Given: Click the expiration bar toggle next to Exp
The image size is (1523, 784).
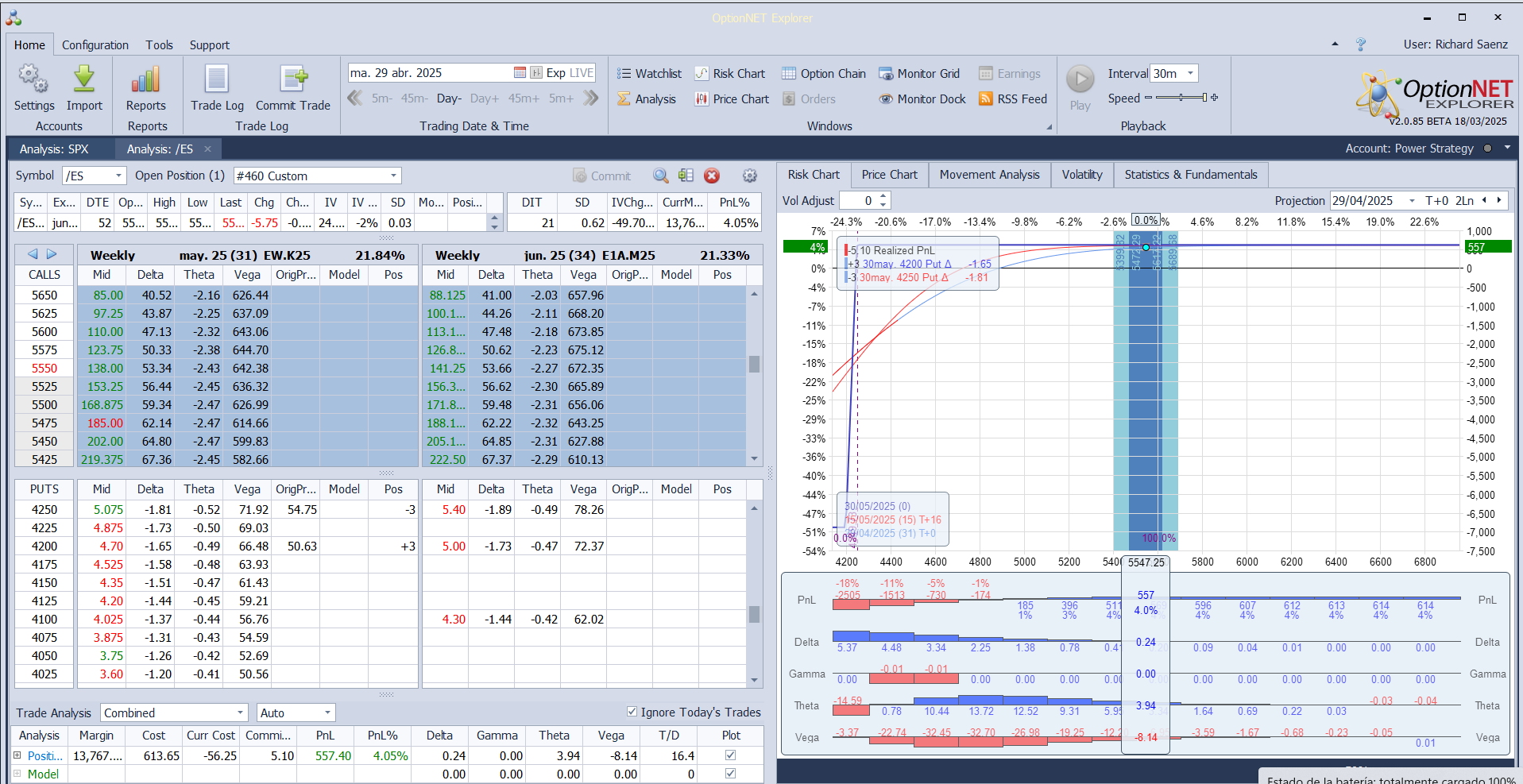Looking at the screenshot, I should (536, 72).
